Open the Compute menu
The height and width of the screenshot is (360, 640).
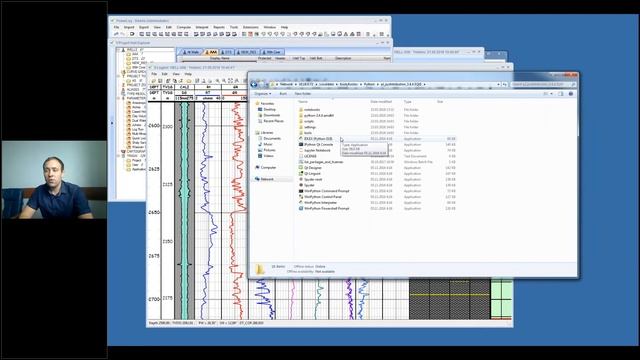coord(184,27)
